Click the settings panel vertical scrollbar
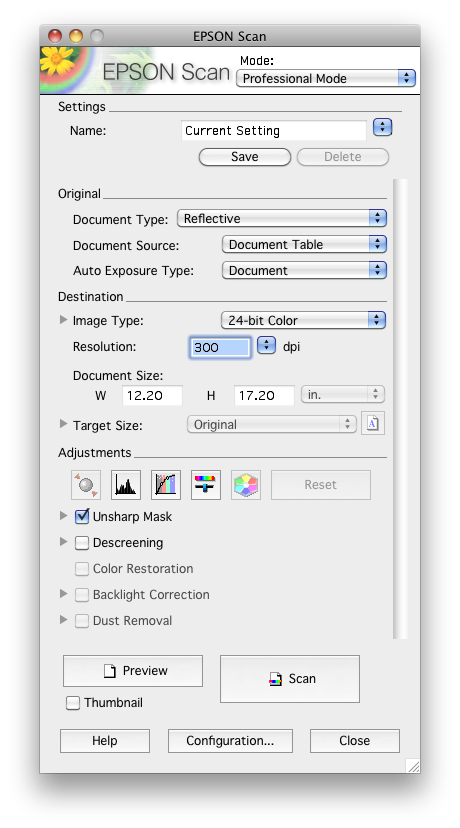The height and width of the screenshot is (828, 460). pos(400,409)
